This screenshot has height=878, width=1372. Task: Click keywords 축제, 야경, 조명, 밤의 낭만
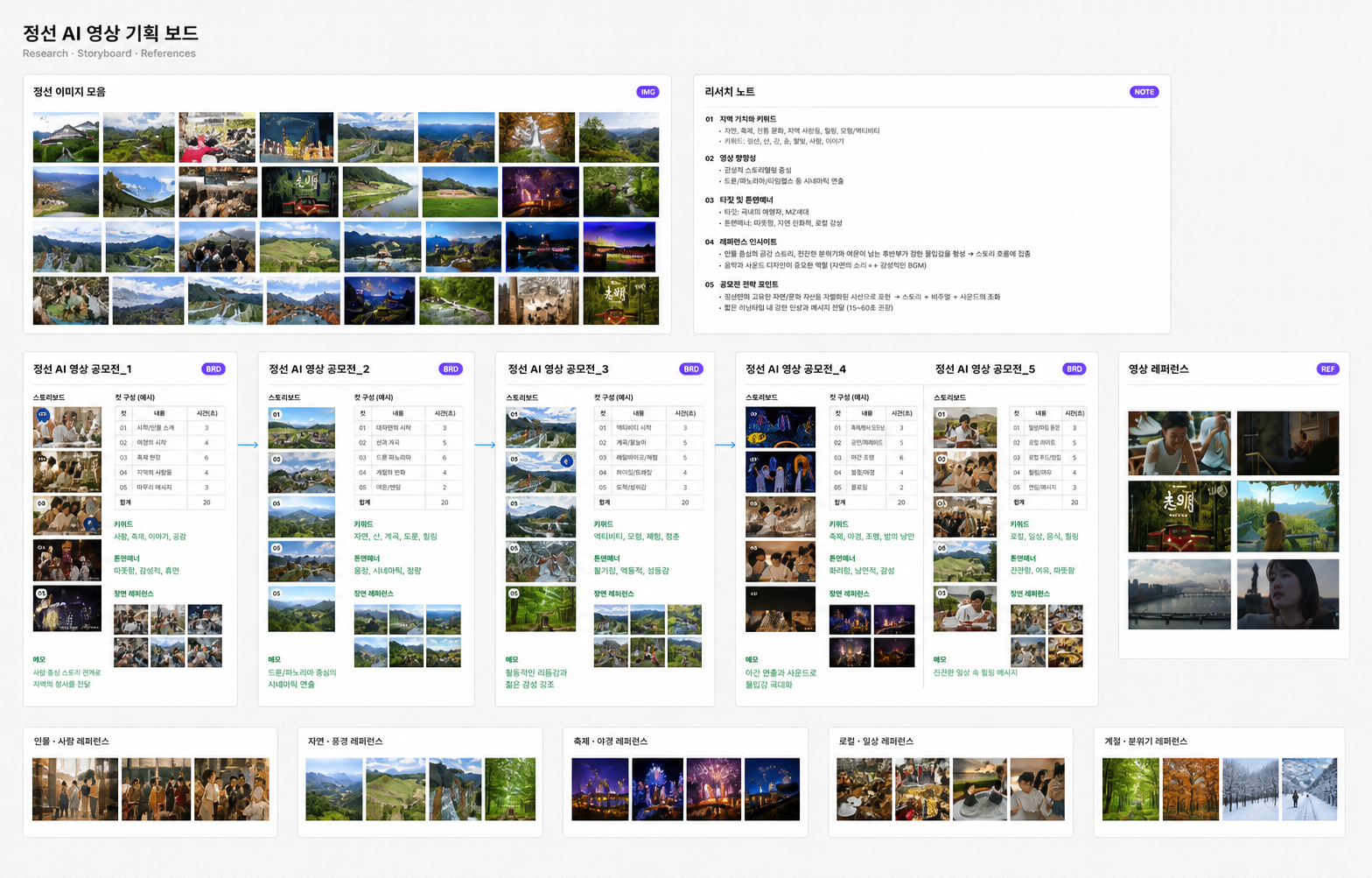(871, 537)
